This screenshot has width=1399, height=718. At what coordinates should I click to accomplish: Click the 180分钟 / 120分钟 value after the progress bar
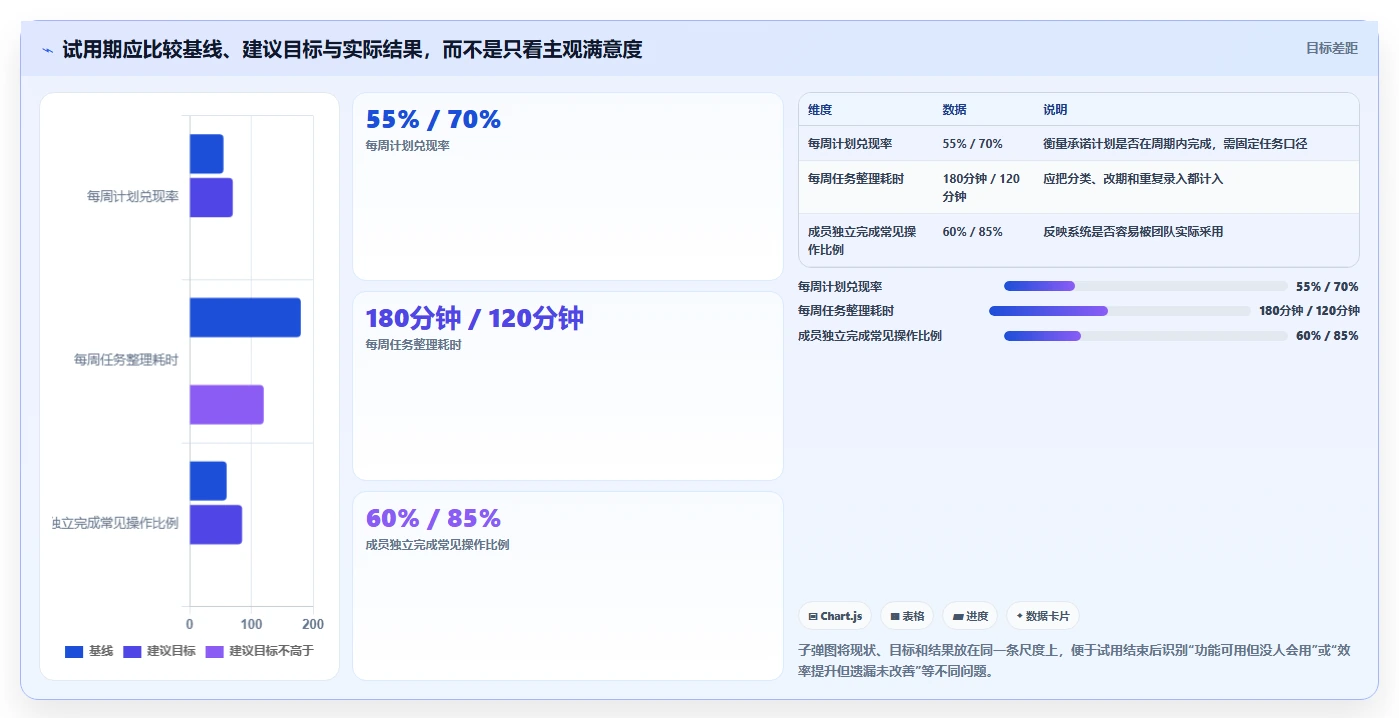pos(1309,311)
